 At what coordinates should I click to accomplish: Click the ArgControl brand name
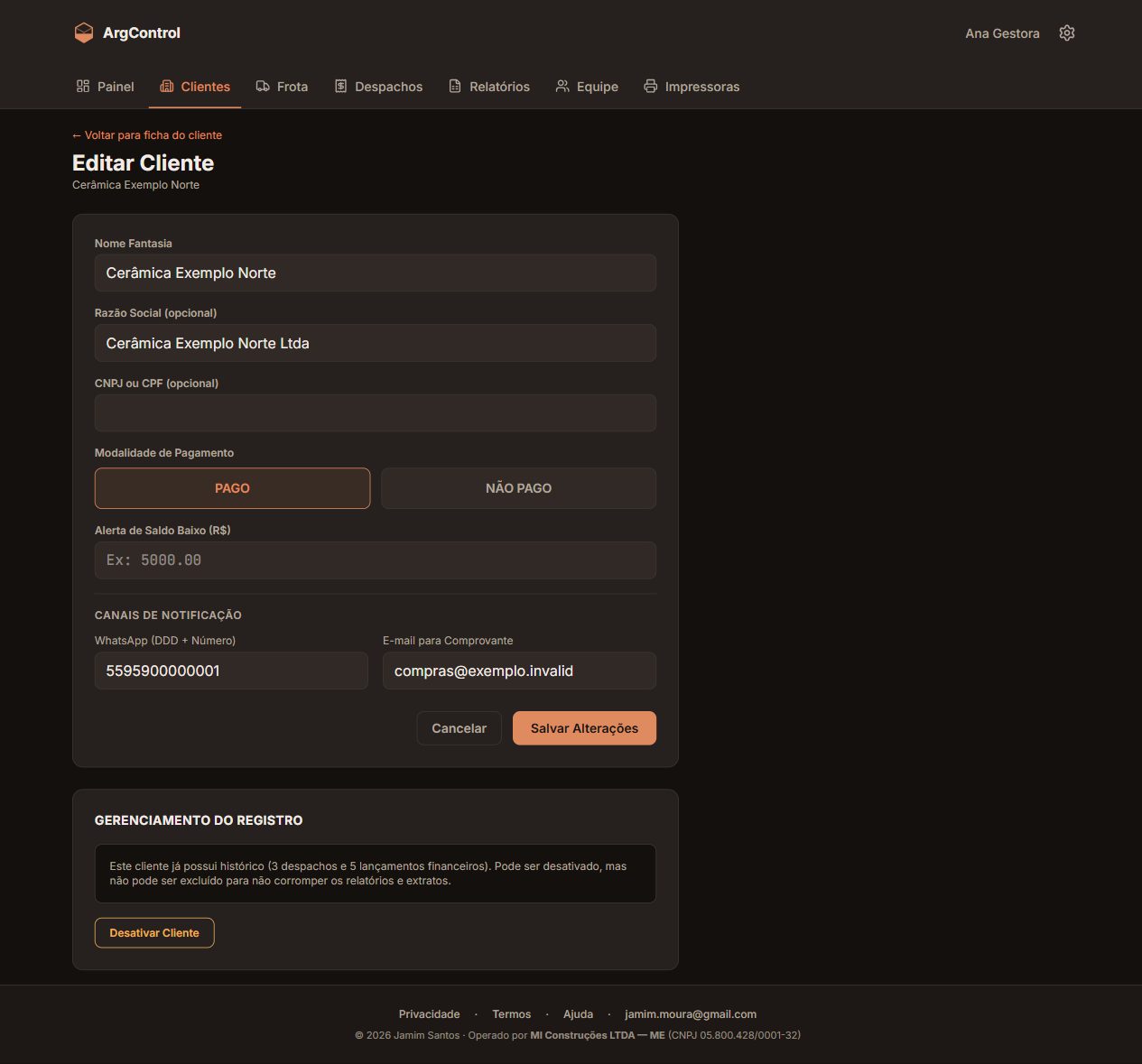tap(142, 32)
